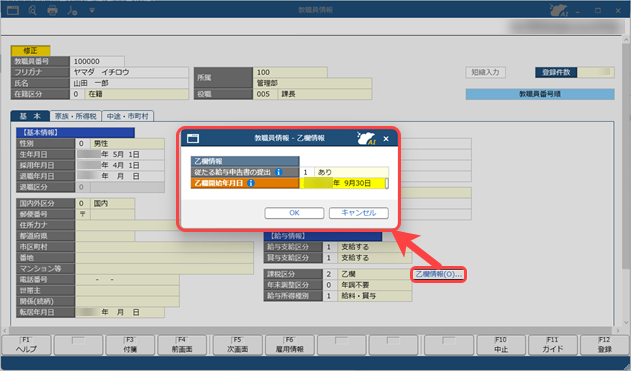Switch to the 中途・市町村 tab

(x=128, y=116)
